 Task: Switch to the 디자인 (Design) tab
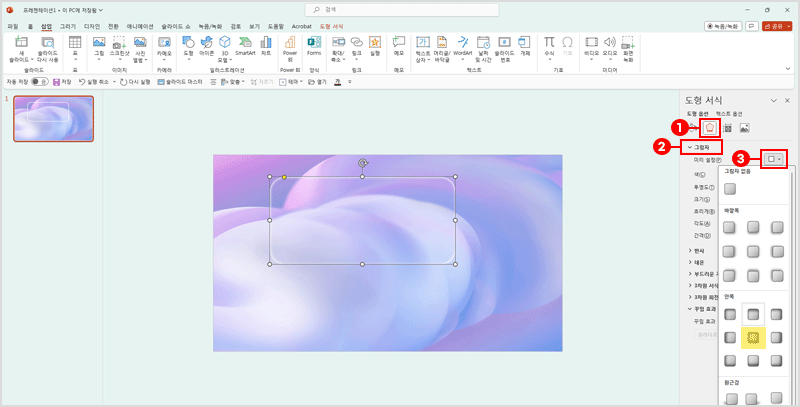click(x=91, y=24)
